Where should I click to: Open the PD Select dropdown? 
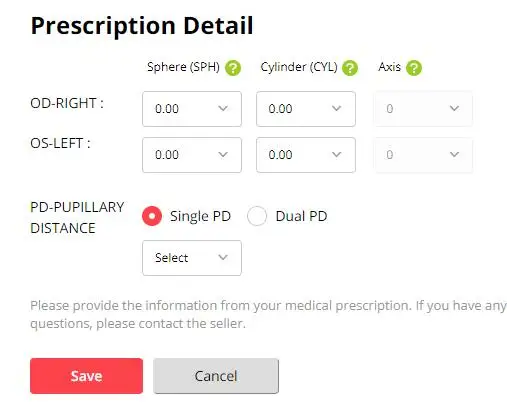192,258
